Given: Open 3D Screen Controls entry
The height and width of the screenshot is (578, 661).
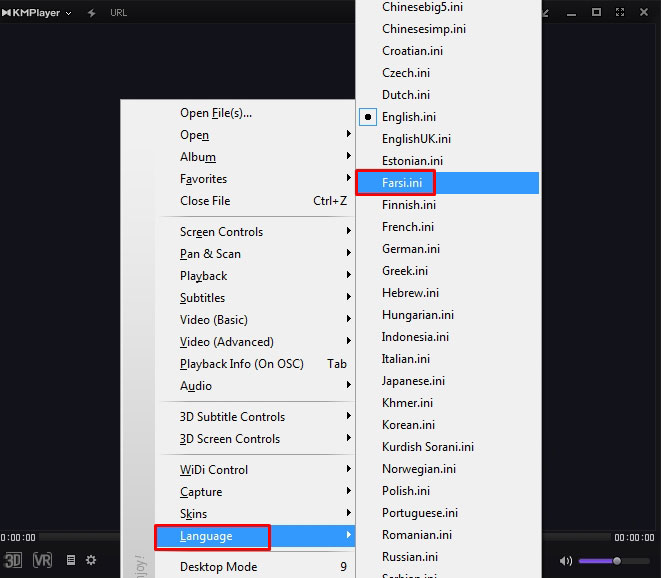Looking at the screenshot, I should (255, 438).
